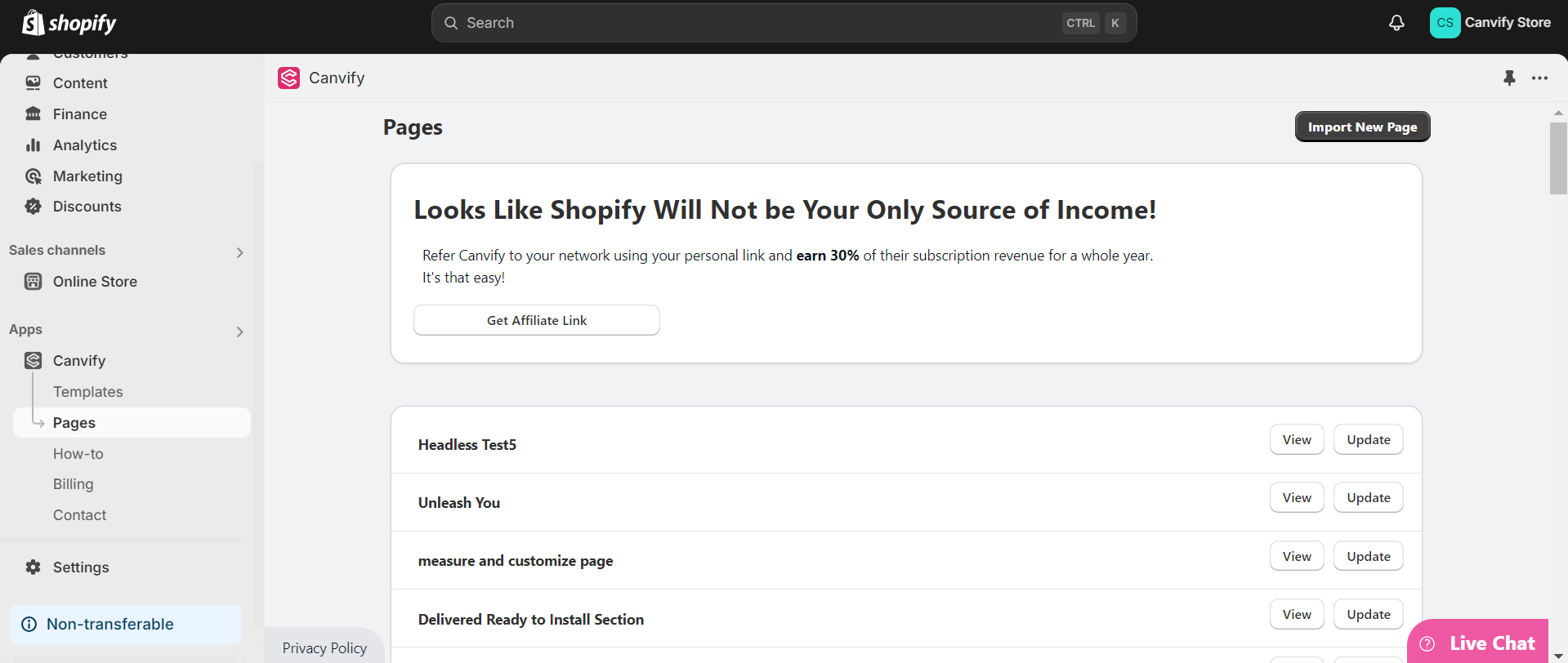
Task: Click the 'Headless Test5' row title
Action: pos(467,445)
